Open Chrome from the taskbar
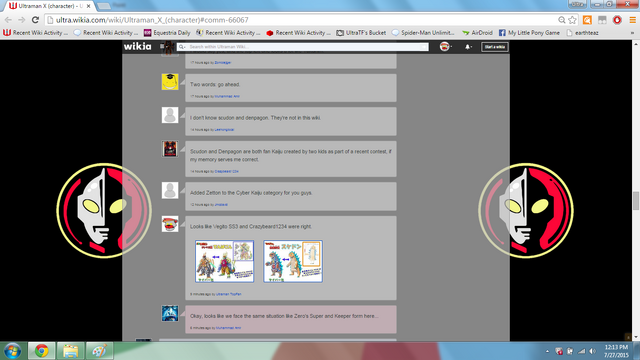This screenshot has height=360, width=640. coord(41,351)
